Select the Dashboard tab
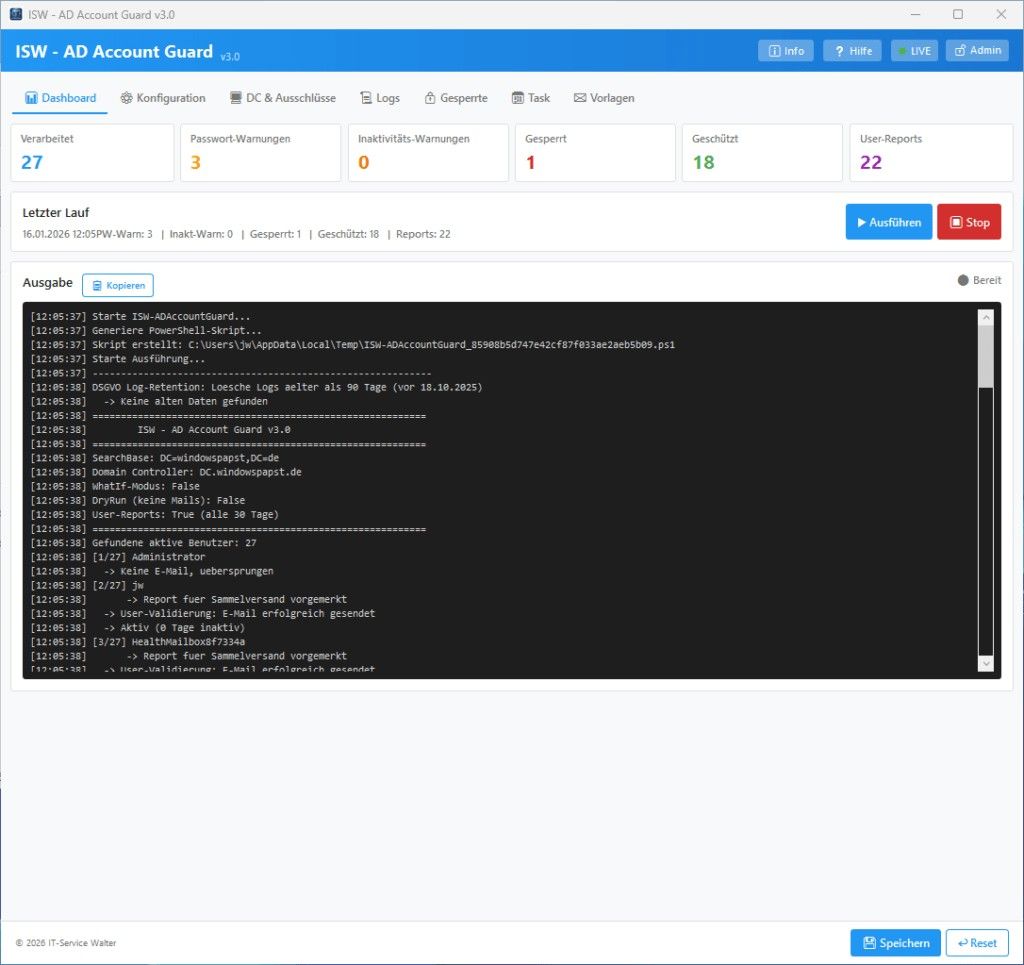Image resolution: width=1024 pixels, height=965 pixels. point(60,98)
